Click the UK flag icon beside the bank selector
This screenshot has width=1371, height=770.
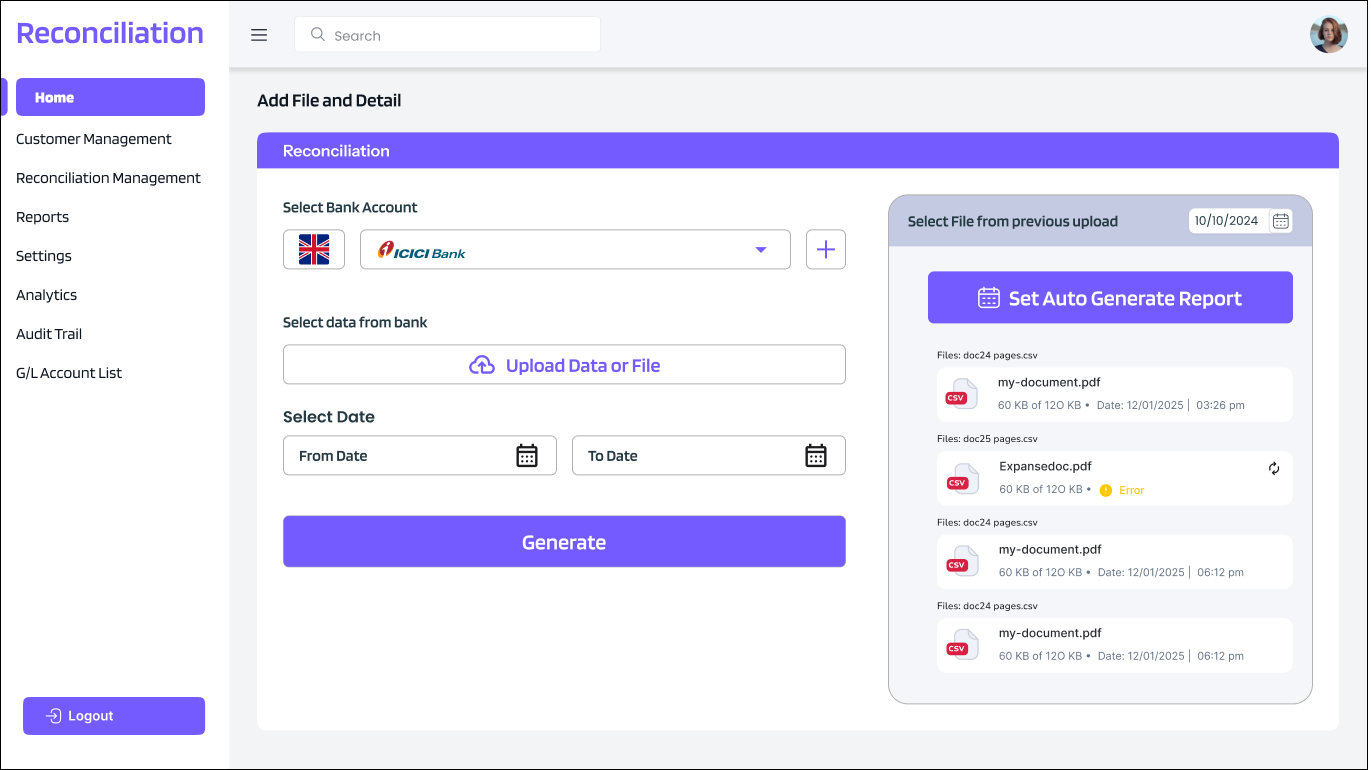click(x=313, y=249)
